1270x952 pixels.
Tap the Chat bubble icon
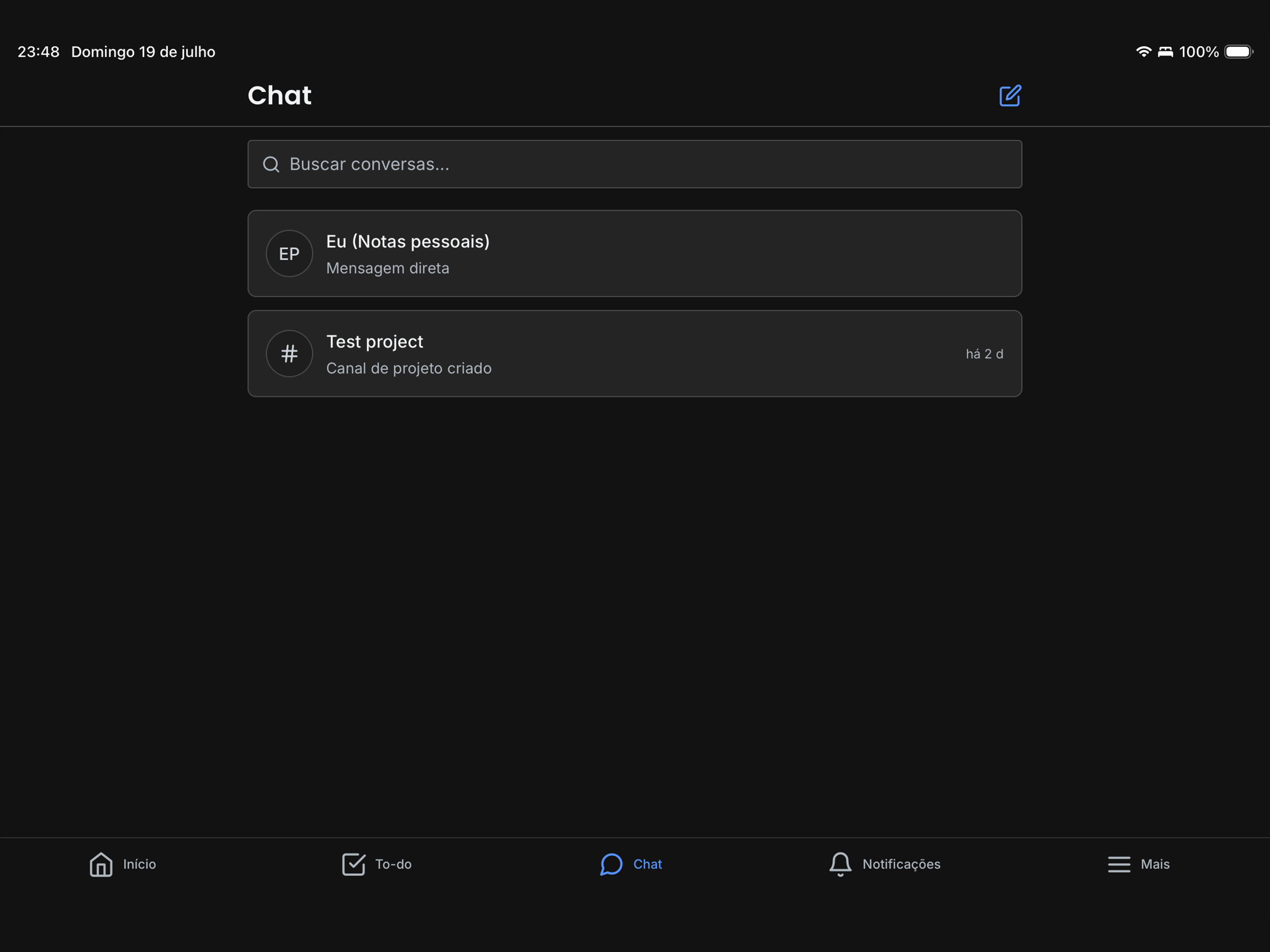click(x=611, y=864)
